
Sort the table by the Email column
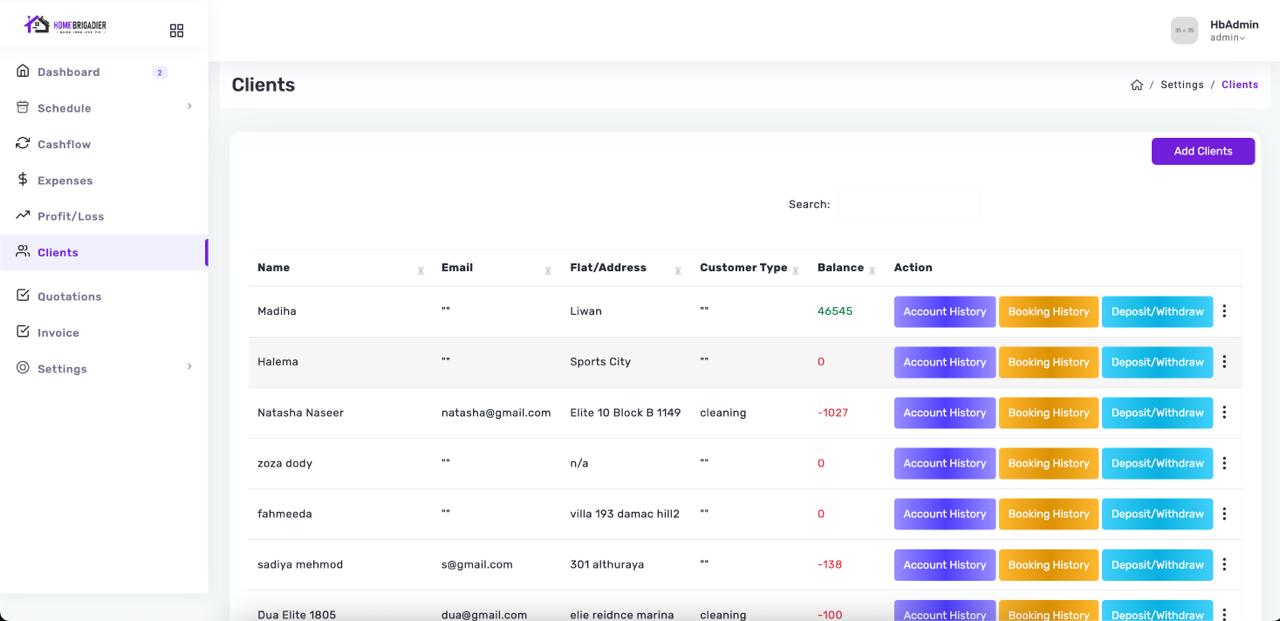548,269
